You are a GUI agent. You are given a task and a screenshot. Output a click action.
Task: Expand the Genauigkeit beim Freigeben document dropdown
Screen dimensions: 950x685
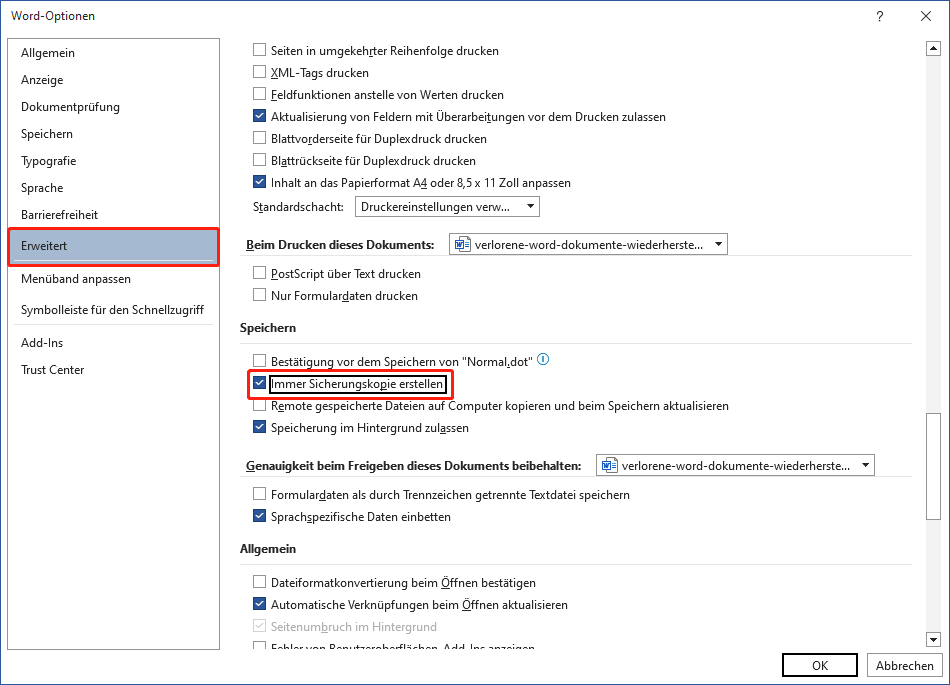[x=866, y=464]
